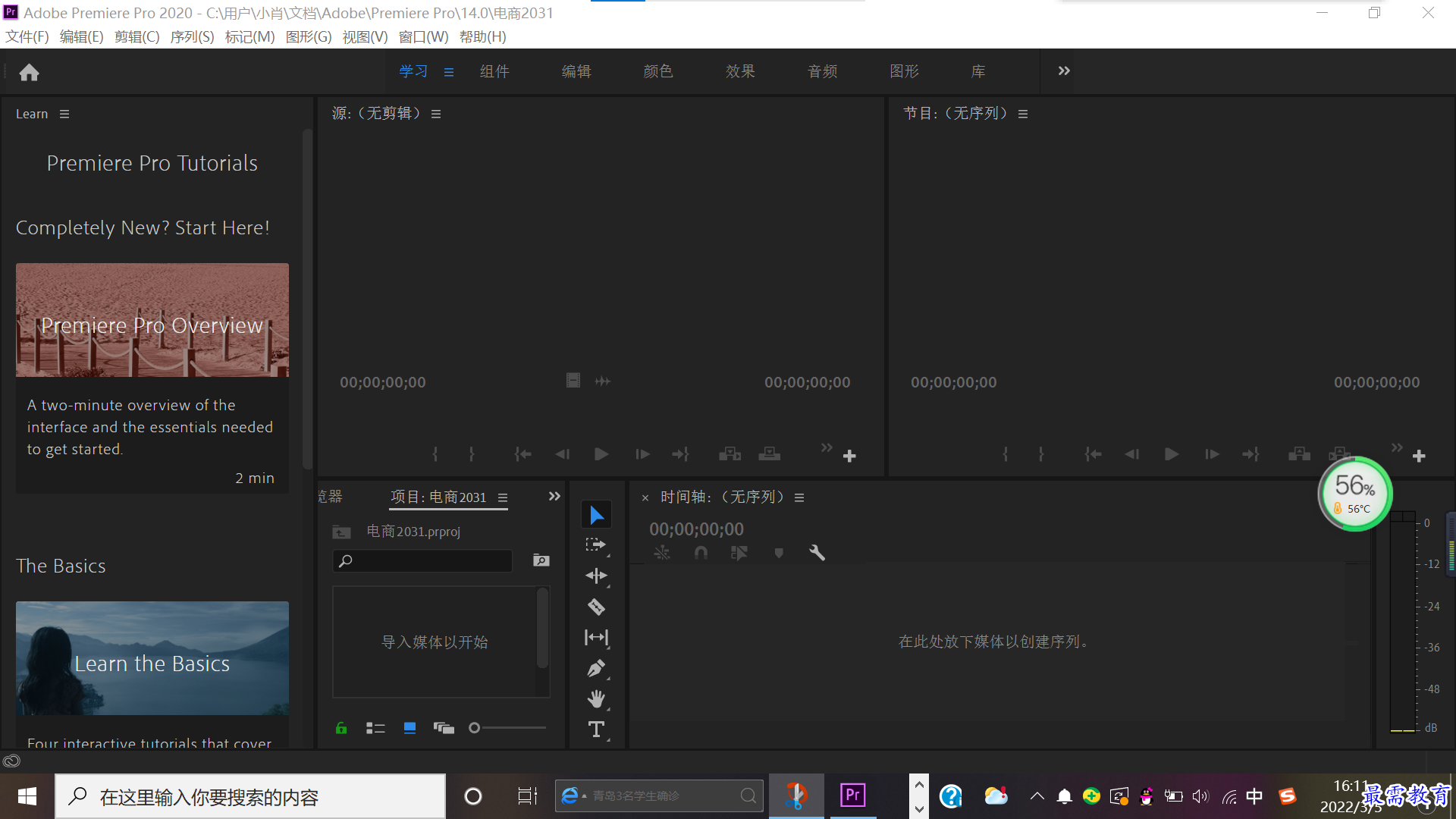Select the Slip tool
This screenshot has width=1456, height=819.
[596, 638]
